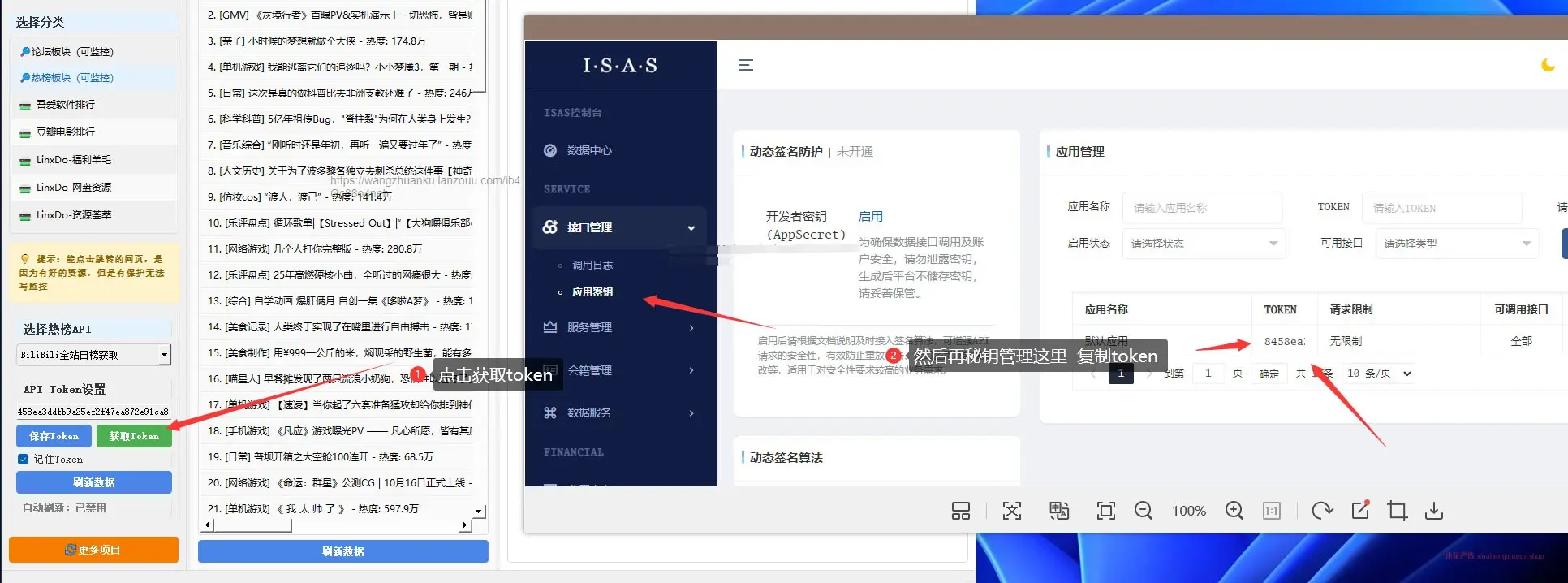1568x583 pixels.
Task: Click the 请输入TOKEN input field
Action: click(x=1441, y=208)
